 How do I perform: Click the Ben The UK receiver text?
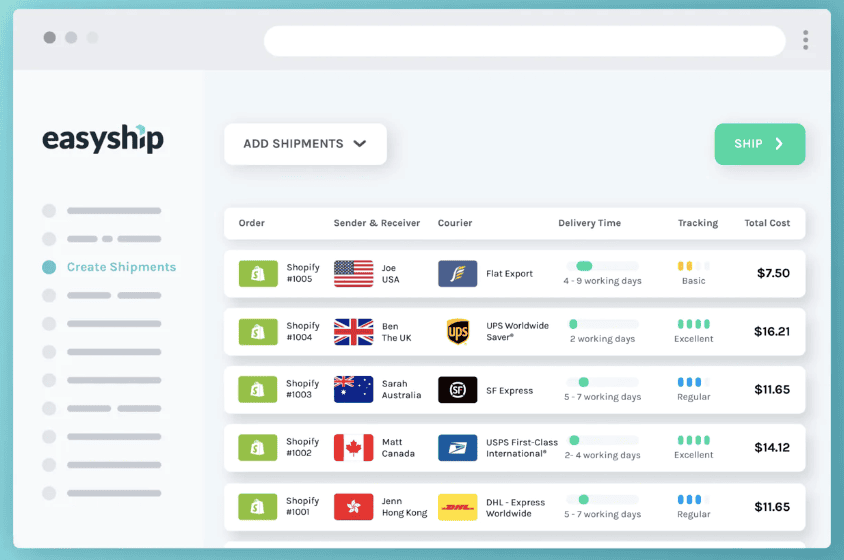click(397, 332)
